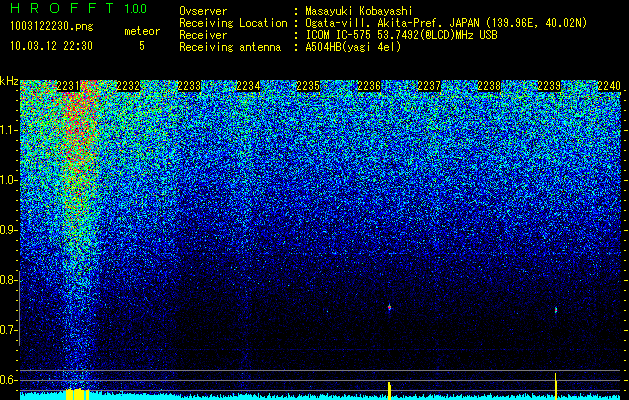Image resolution: width=629 pixels, height=400 pixels.
Task: Click the Receiving antenna label
Action: coord(230,47)
